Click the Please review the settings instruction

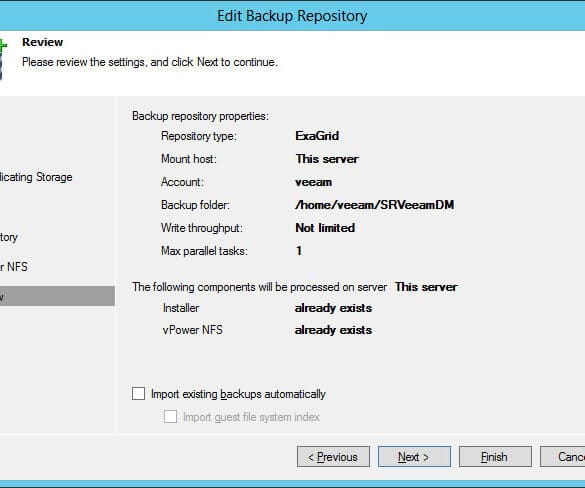(150, 62)
